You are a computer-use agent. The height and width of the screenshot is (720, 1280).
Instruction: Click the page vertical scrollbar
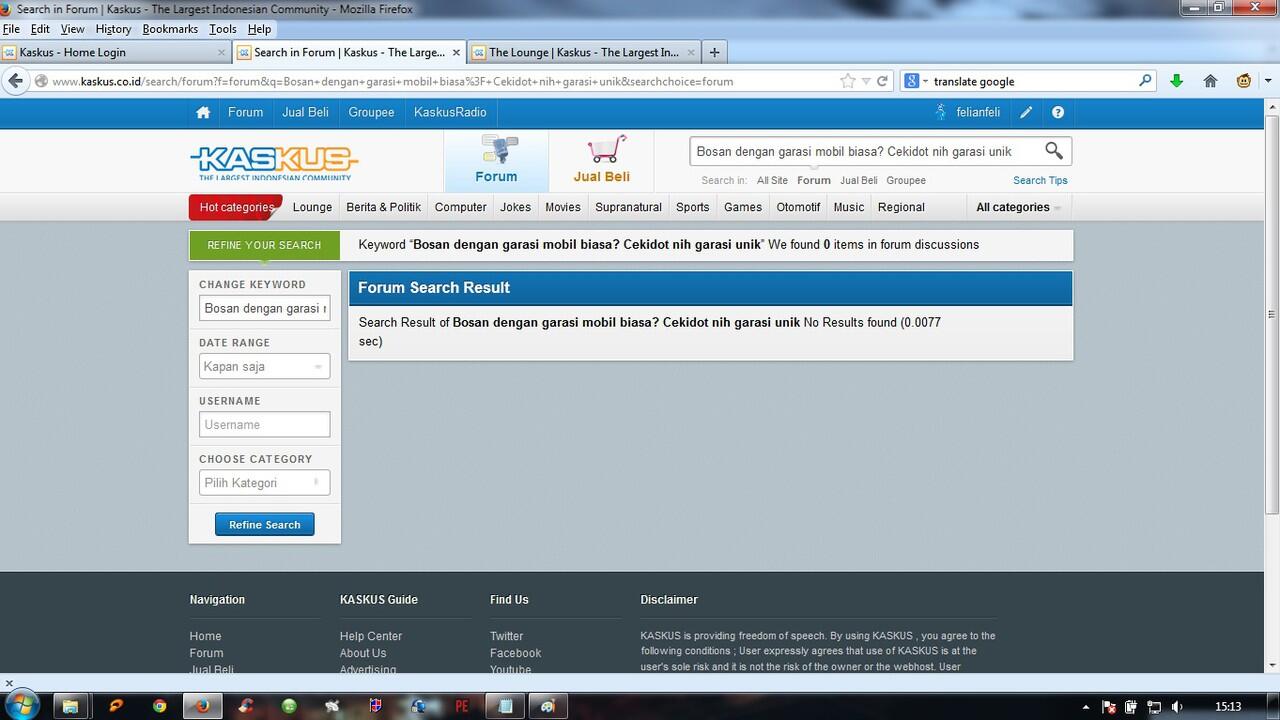[1271, 313]
